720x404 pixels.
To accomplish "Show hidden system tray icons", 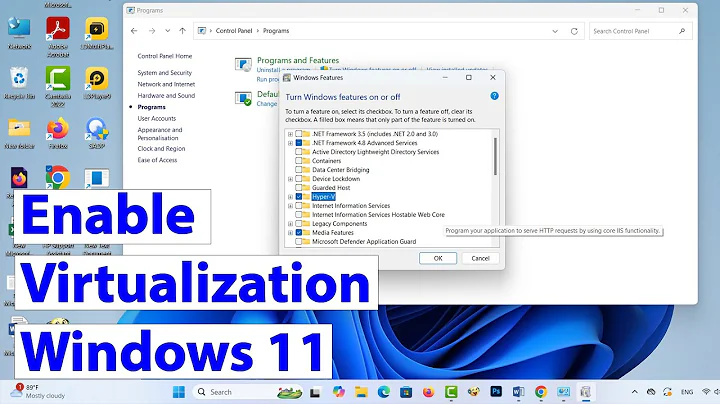I will click(x=635, y=392).
